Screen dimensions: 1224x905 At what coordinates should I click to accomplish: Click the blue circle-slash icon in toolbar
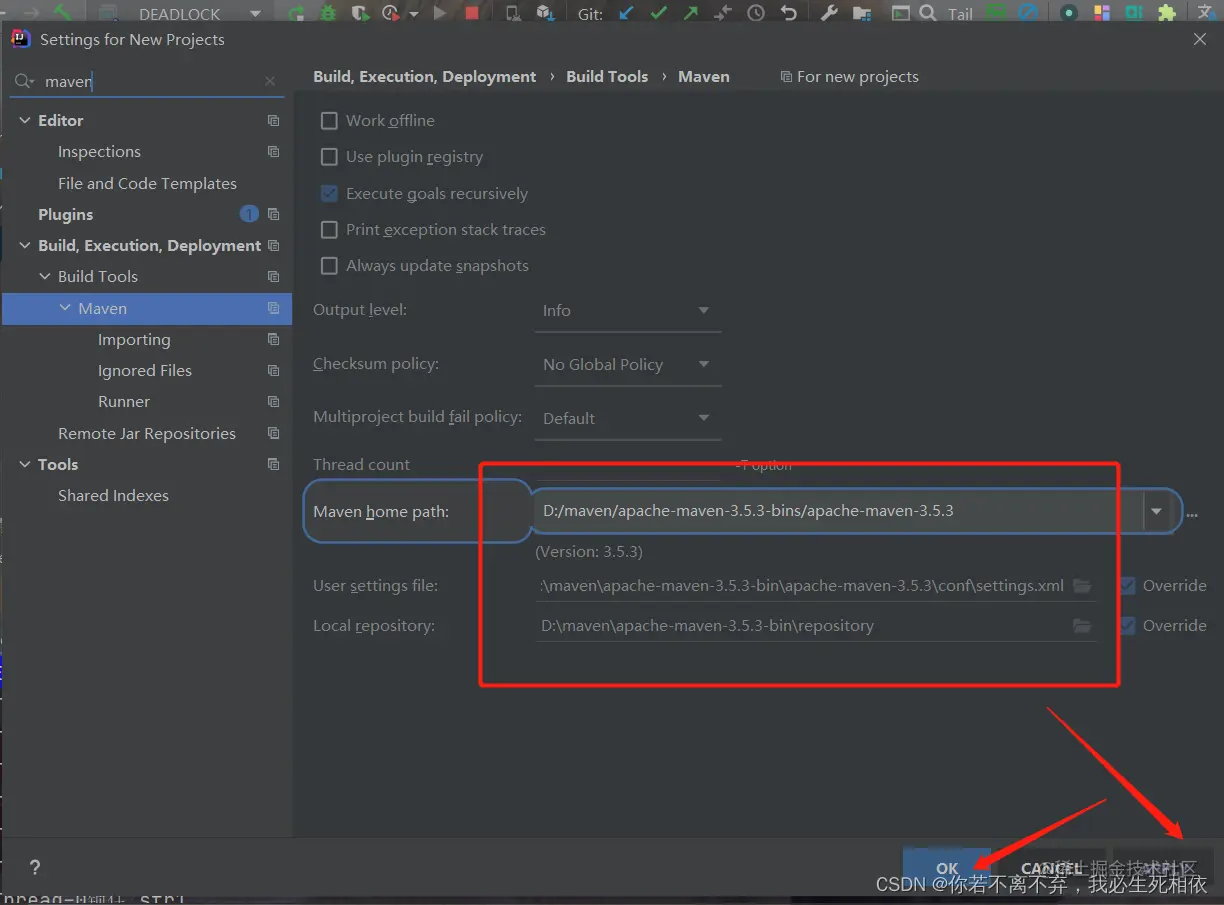1028,13
